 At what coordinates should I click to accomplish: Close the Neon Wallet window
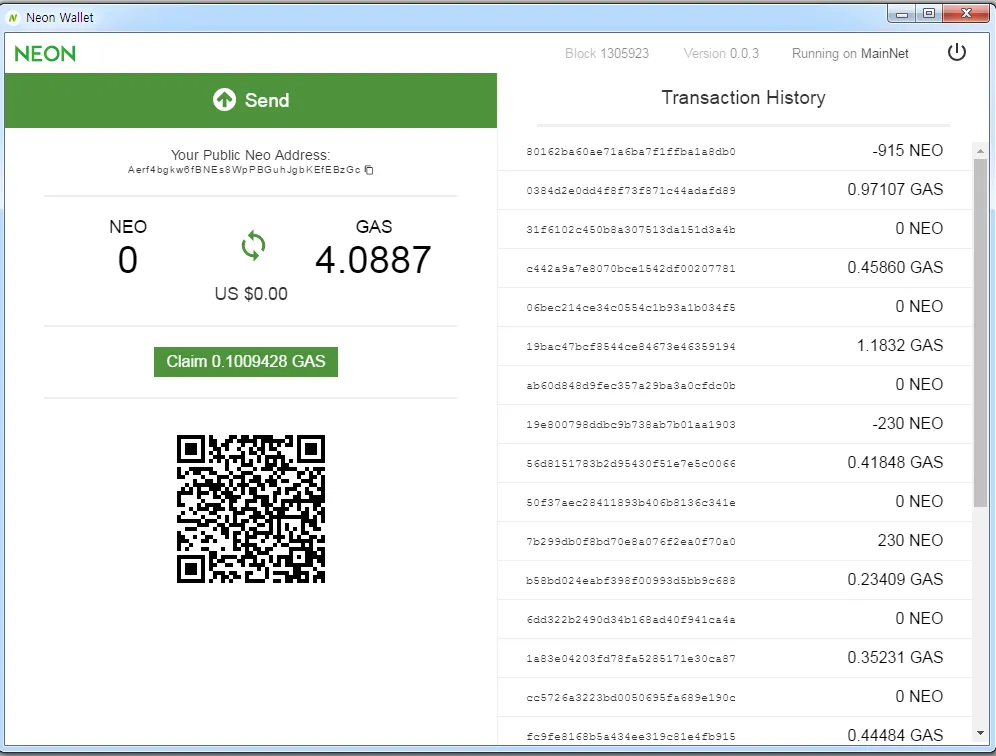point(966,14)
